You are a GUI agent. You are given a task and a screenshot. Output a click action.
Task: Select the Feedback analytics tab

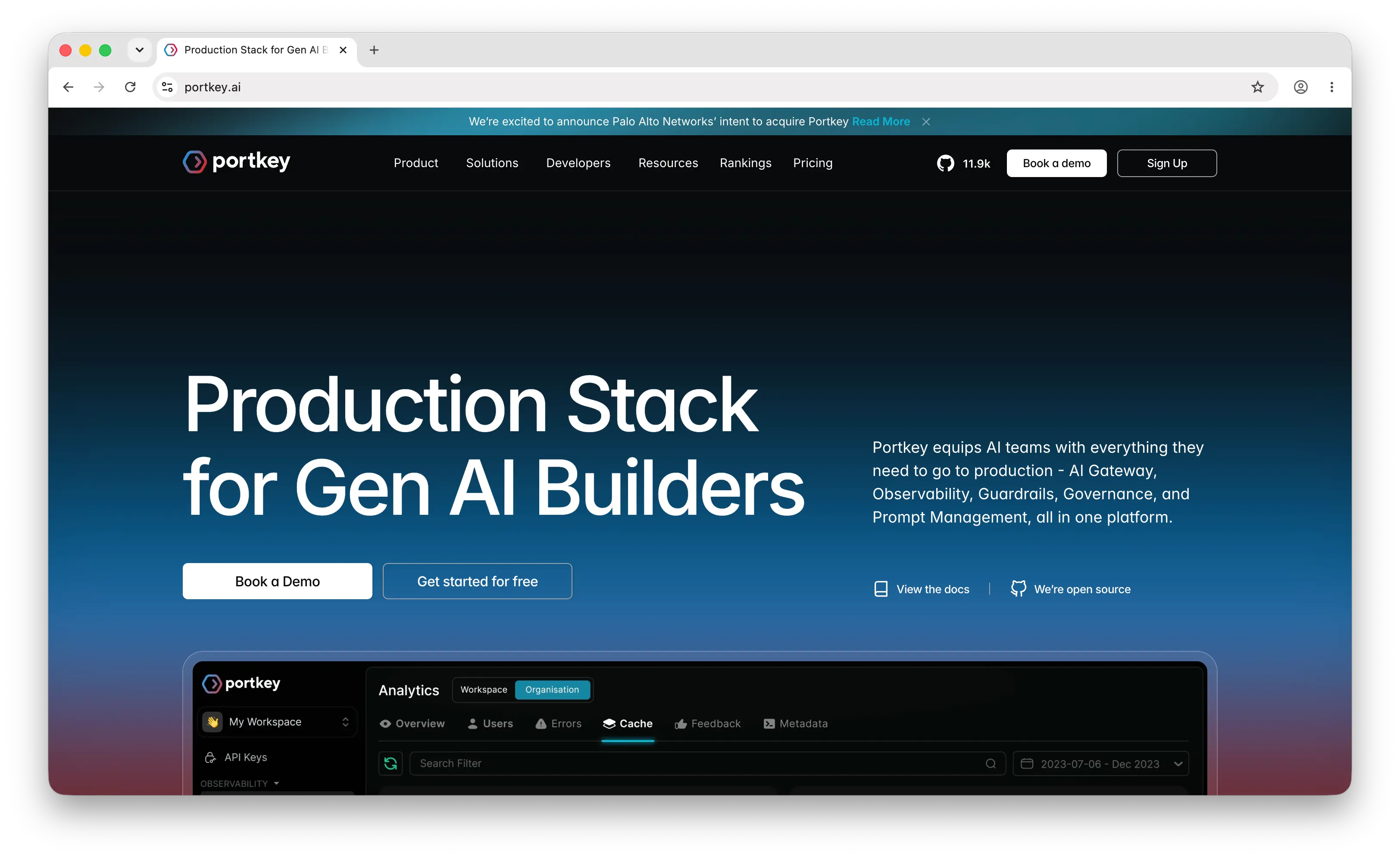707,724
